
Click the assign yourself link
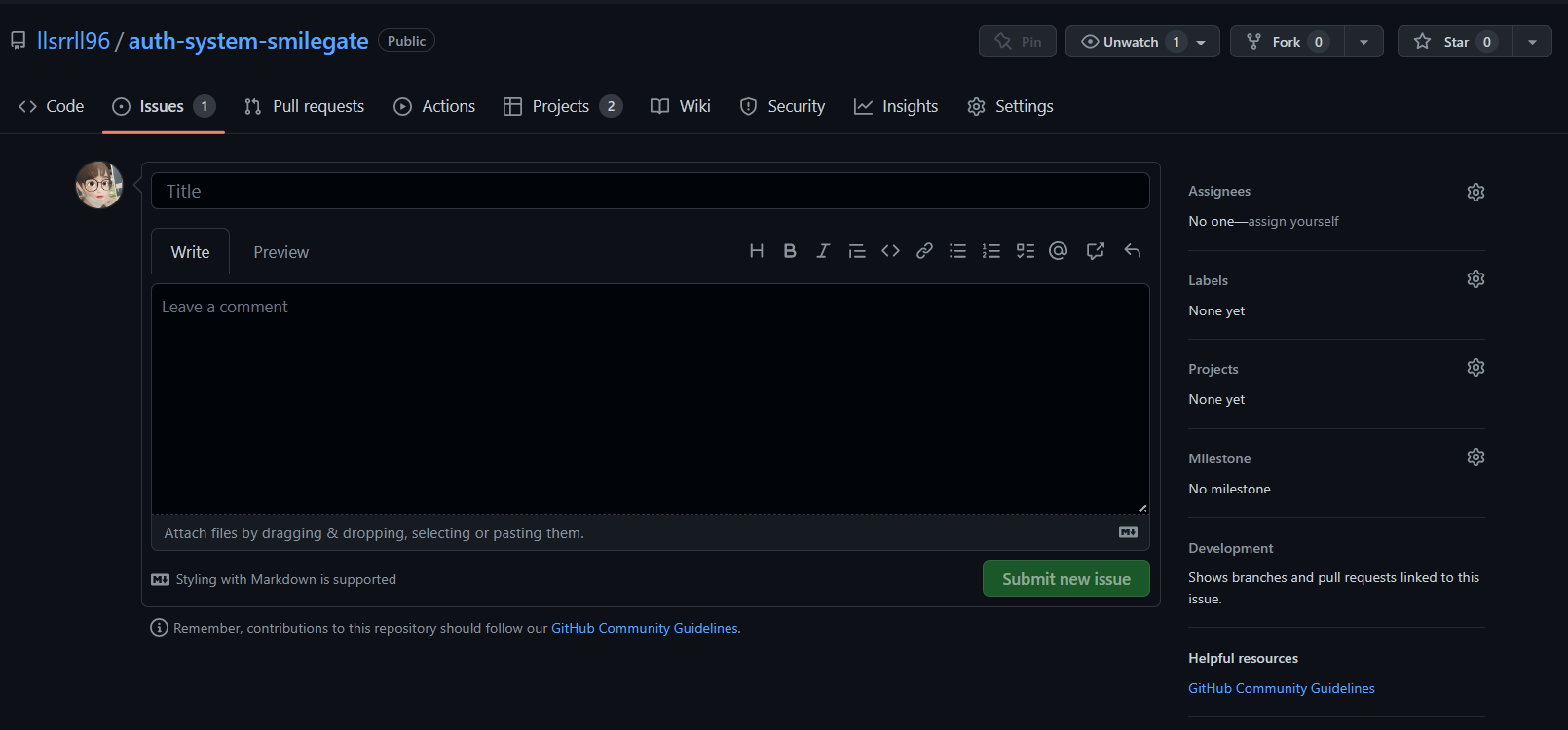pyautogui.click(x=1293, y=221)
